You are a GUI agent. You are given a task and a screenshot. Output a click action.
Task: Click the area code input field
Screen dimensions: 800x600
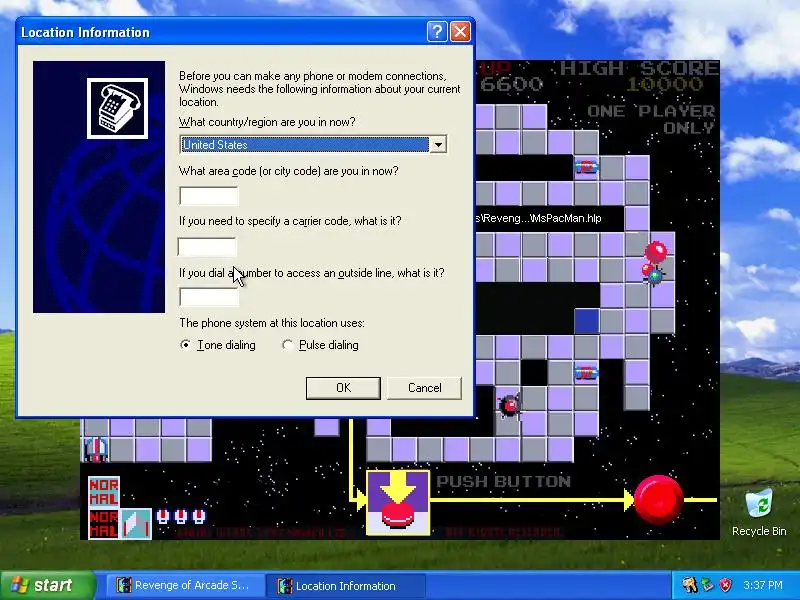[x=209, y=195]
